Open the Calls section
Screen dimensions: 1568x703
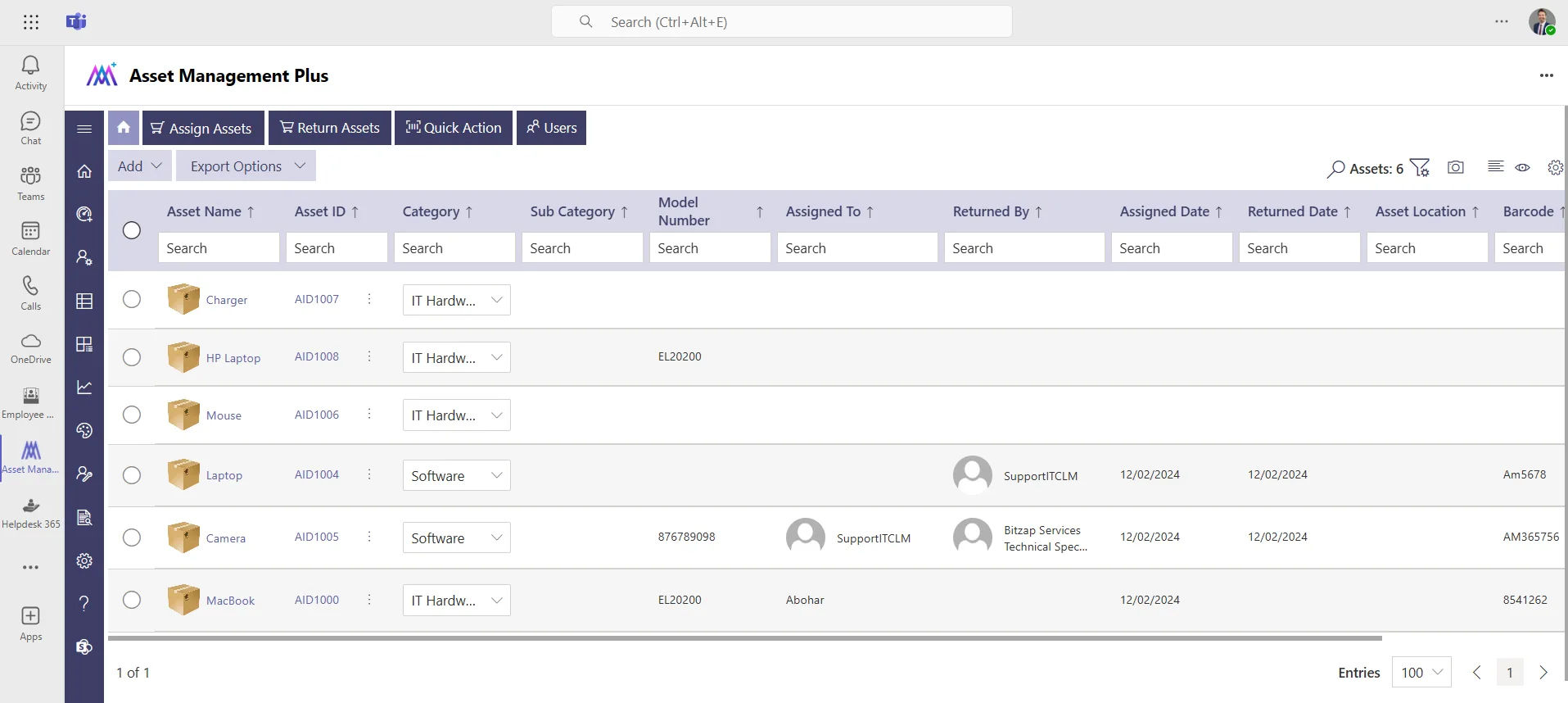coord(31,293)
